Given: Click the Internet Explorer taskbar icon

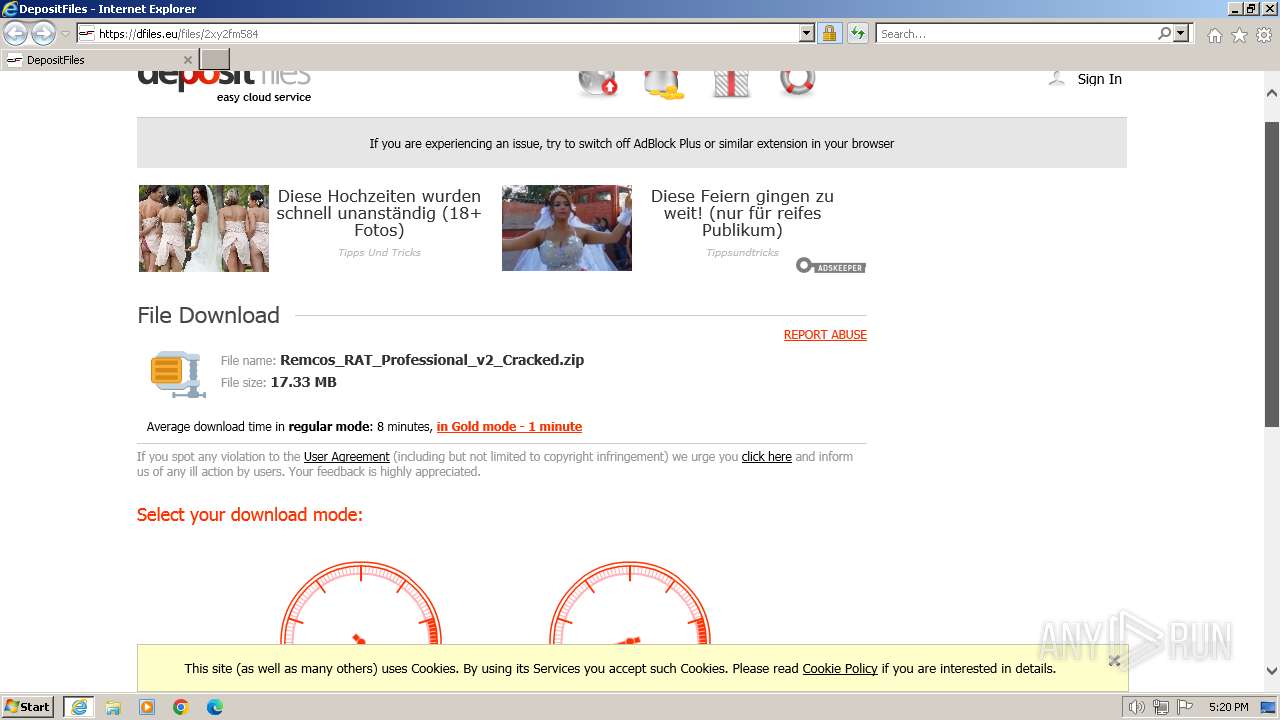Looking at the screenshot, I should (x=79, y=707).
